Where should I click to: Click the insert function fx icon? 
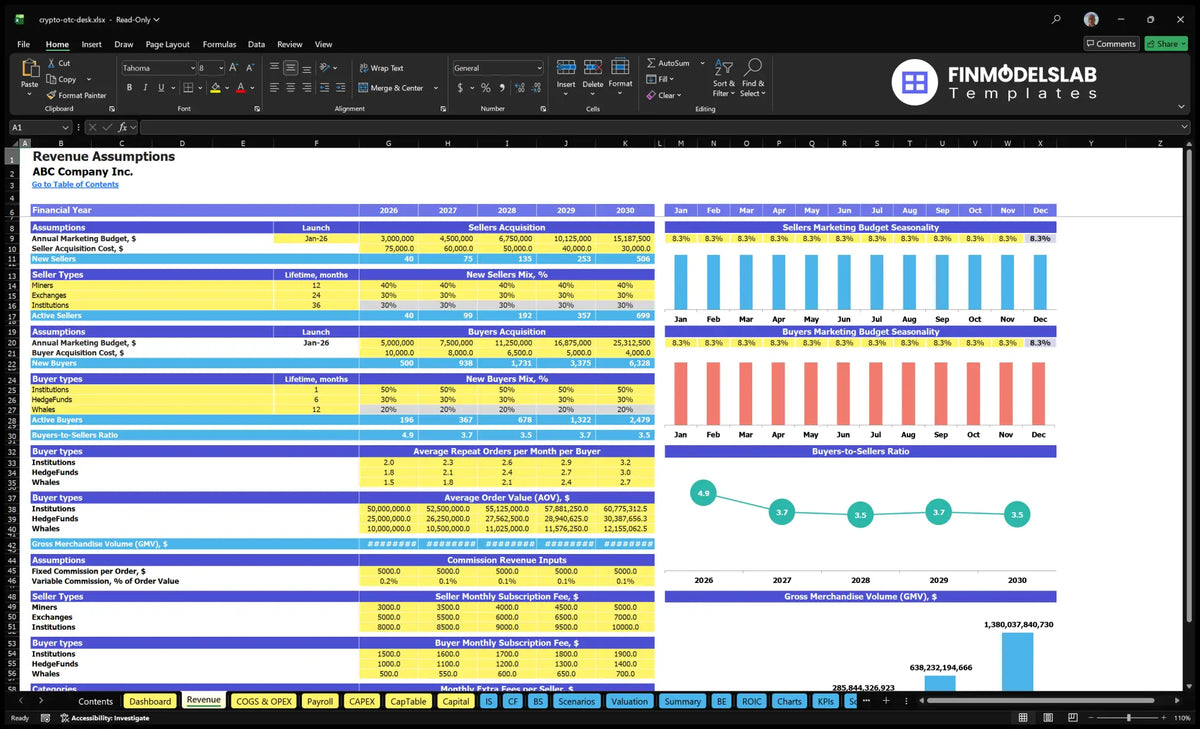coord(123,127)
